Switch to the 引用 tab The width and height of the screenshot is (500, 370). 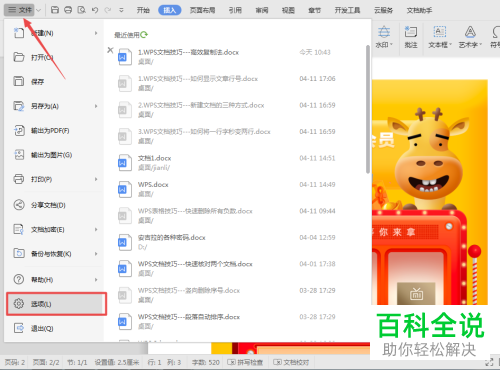(235, 10)
